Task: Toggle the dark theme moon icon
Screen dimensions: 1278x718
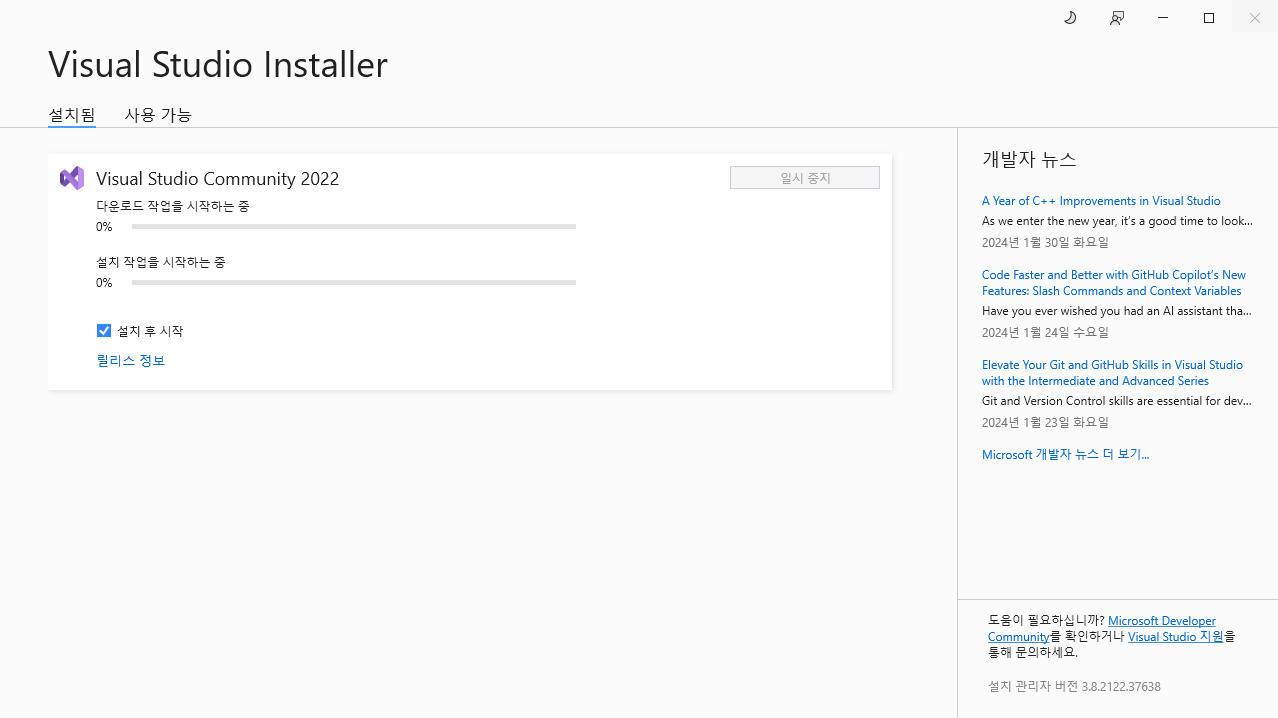Action: point(1070,18)
